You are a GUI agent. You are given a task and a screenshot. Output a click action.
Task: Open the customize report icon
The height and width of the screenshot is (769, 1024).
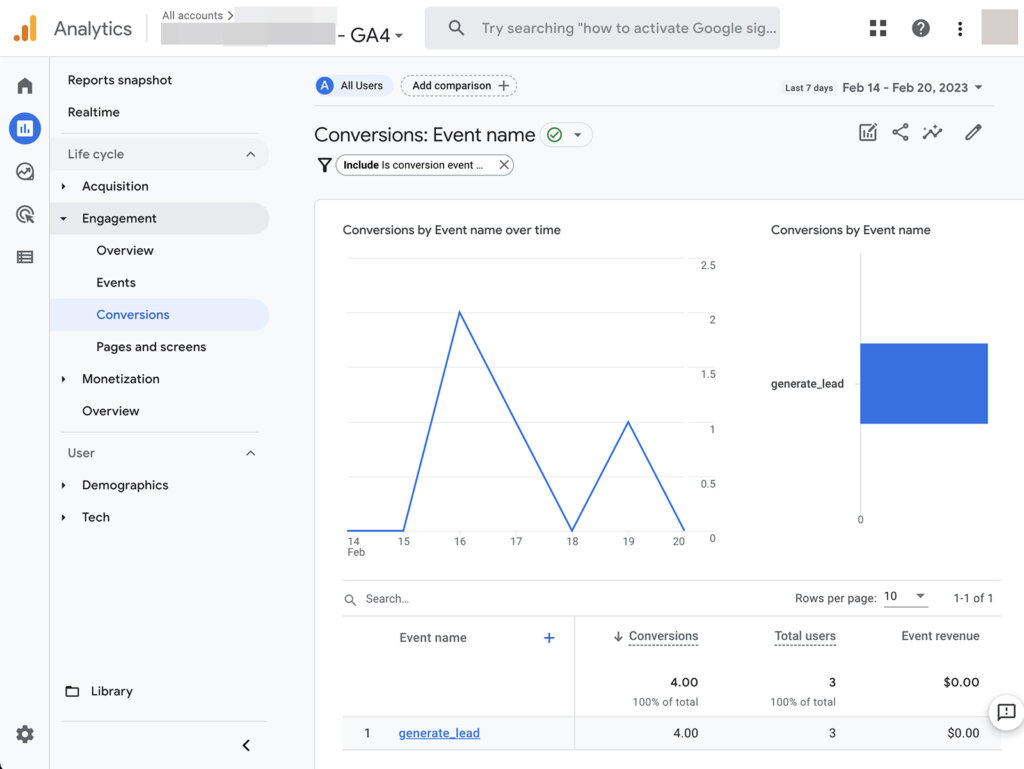pyautogui.click(x=867, y=131)
